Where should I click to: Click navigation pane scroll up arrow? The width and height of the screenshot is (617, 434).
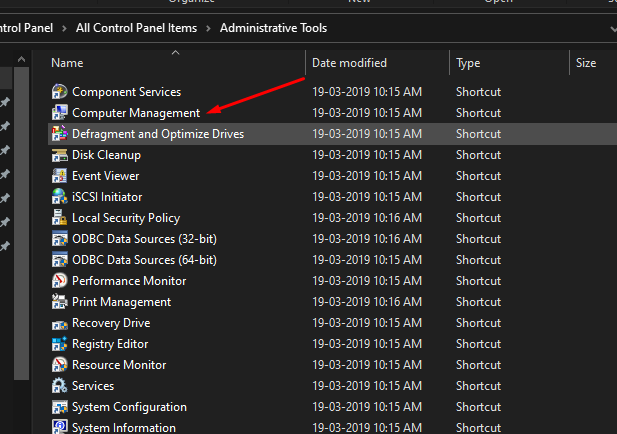(21, 59)
